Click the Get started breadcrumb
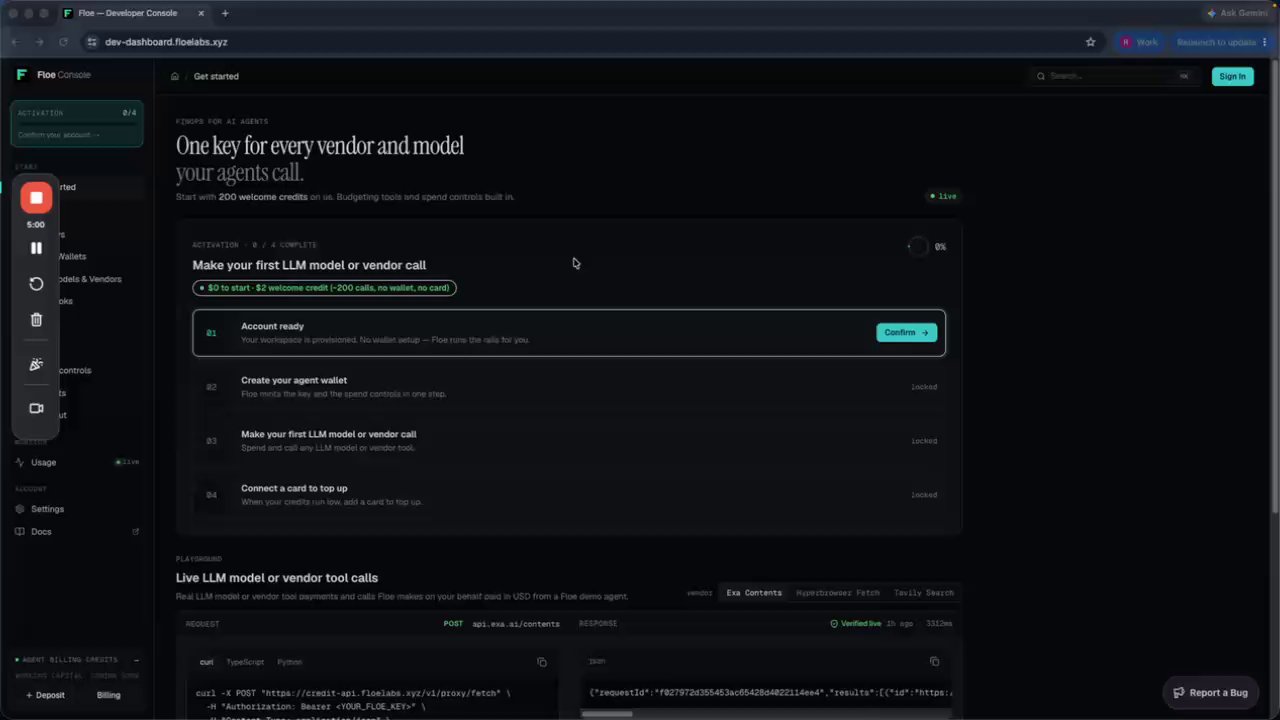1280x720 pixels. [216, 76]
